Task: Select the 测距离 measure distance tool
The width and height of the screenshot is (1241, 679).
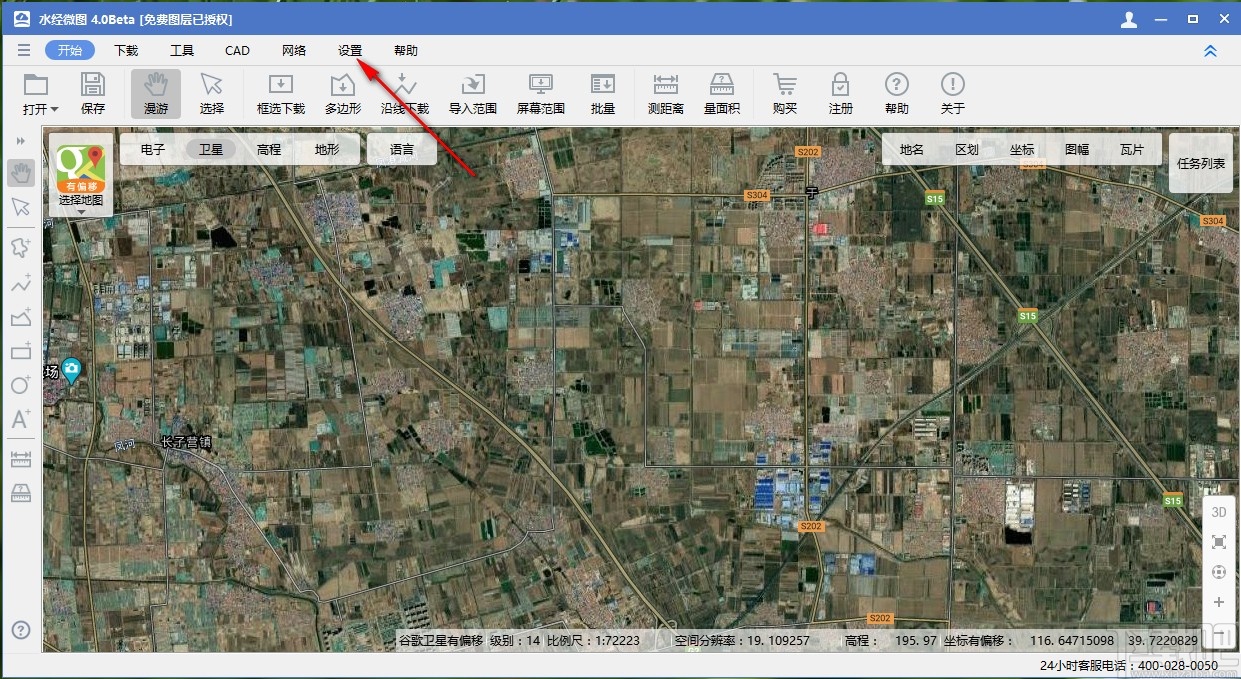Action: [666, 93]
